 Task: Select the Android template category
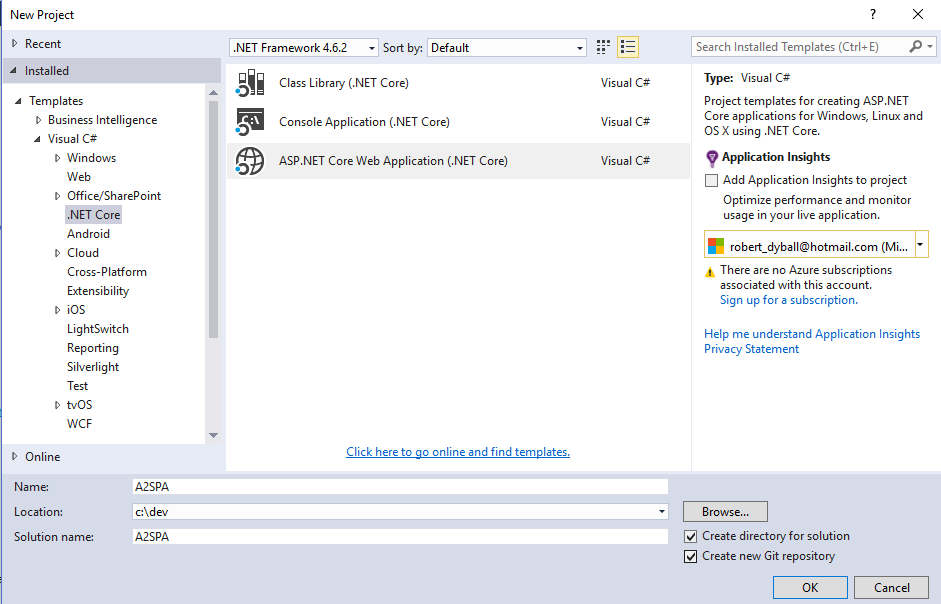click(x=88, y=234)
